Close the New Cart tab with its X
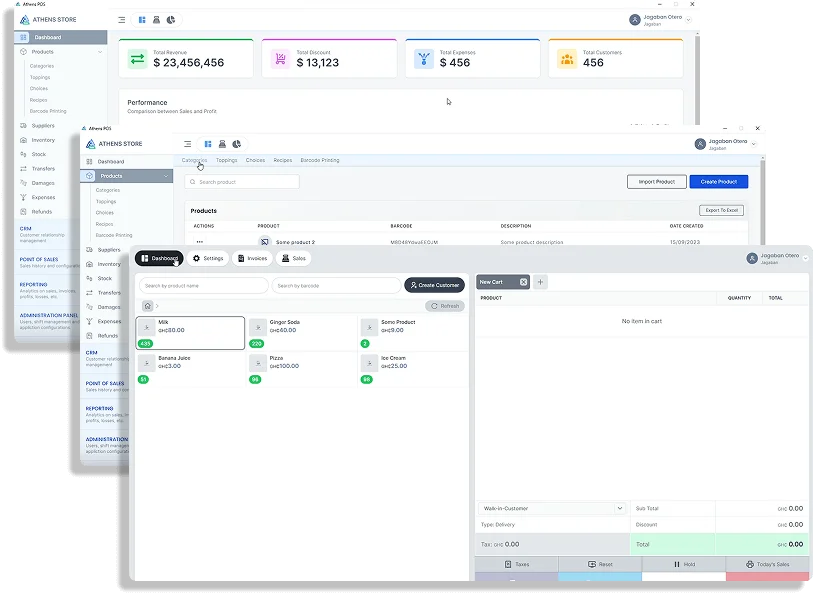The image size is (813, 594). 523,282
